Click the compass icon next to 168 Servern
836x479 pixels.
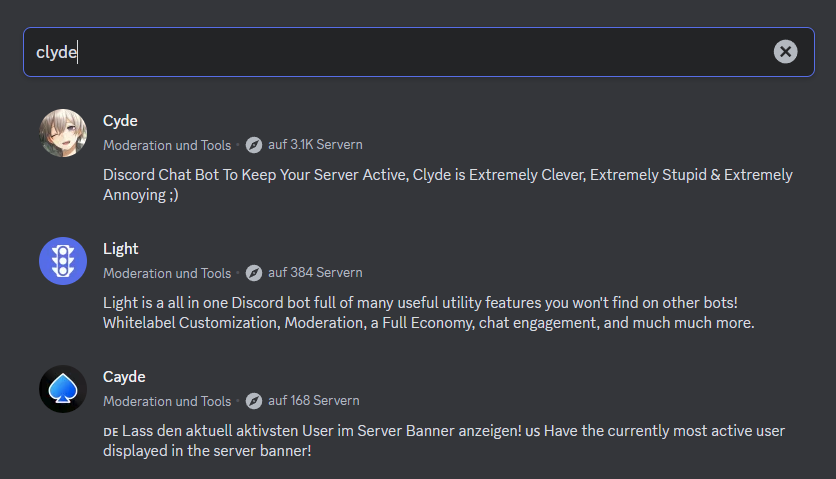(x=254, y=401)
